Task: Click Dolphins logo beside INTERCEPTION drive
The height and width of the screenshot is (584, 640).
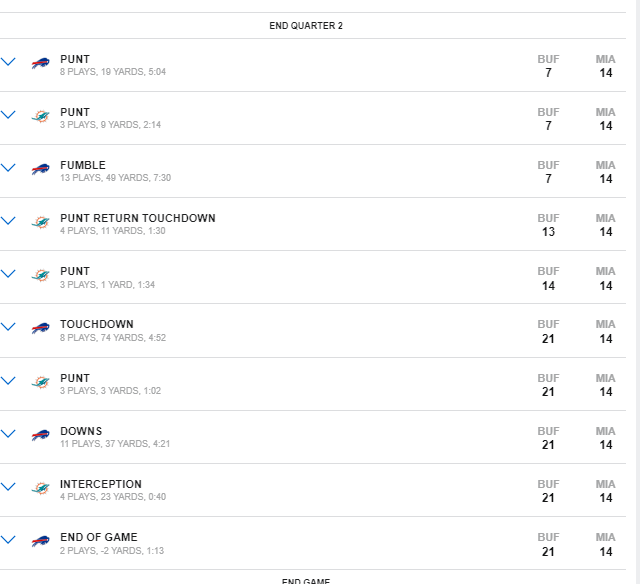Action: 40,489
